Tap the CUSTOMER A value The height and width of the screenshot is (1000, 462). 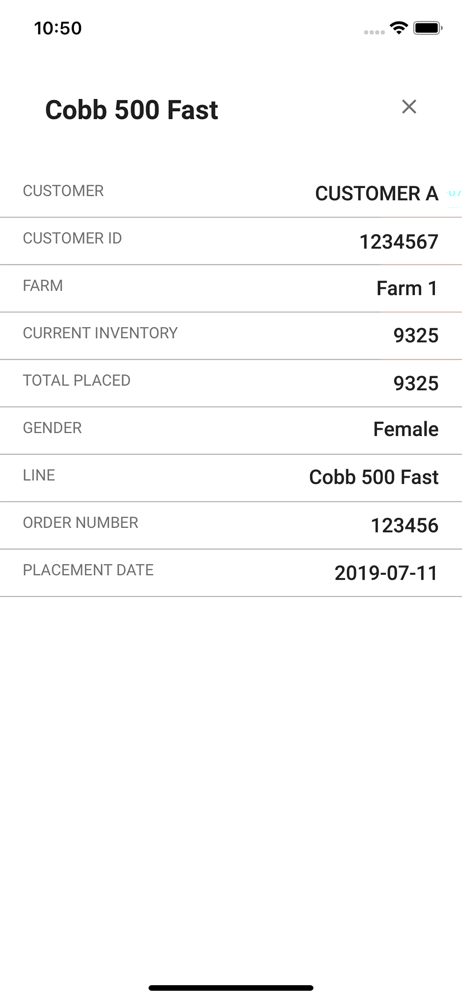376,193
